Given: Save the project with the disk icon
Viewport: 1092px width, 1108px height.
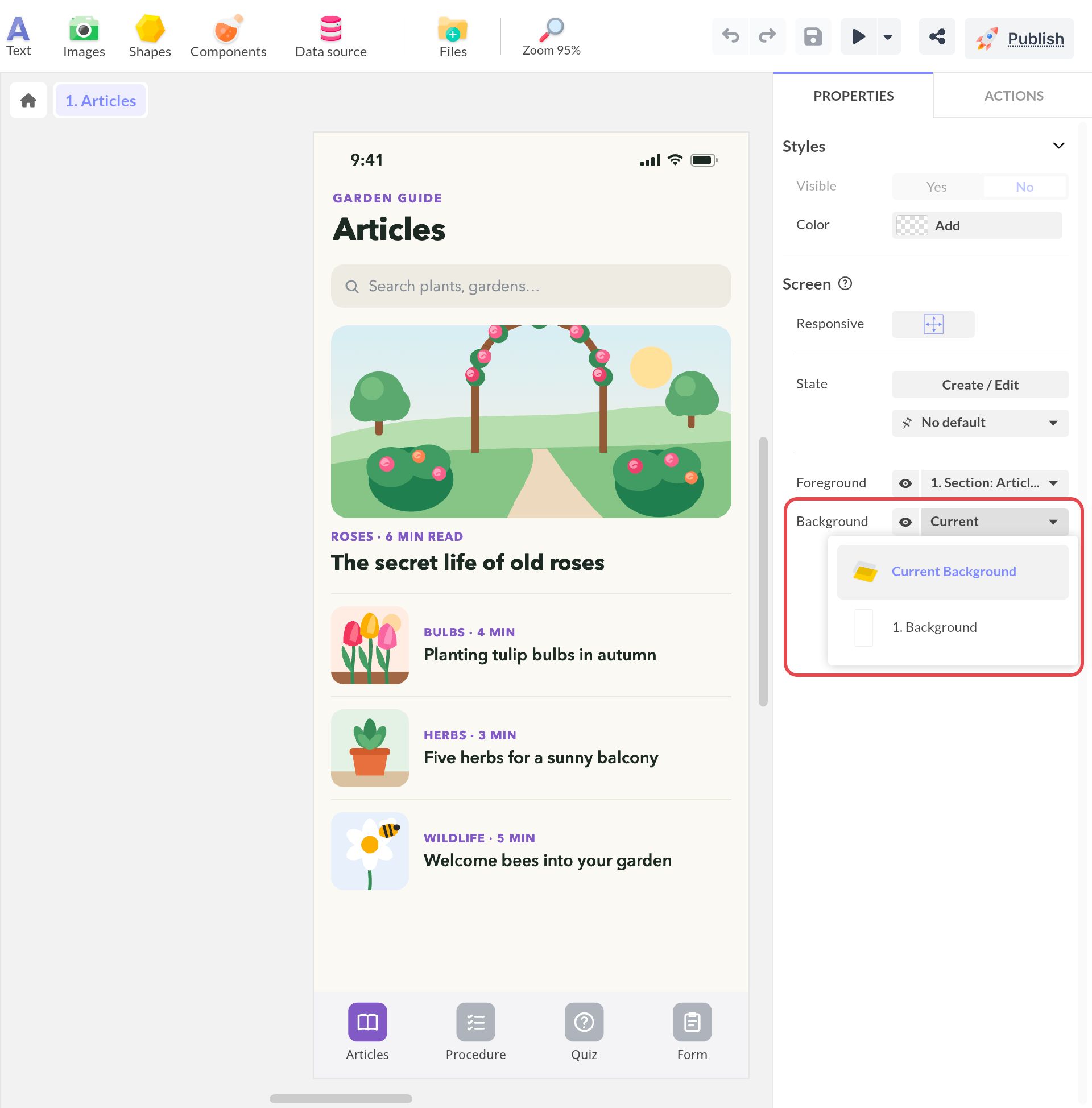Looking at the screenshot, I should click(x=813, y=36).
